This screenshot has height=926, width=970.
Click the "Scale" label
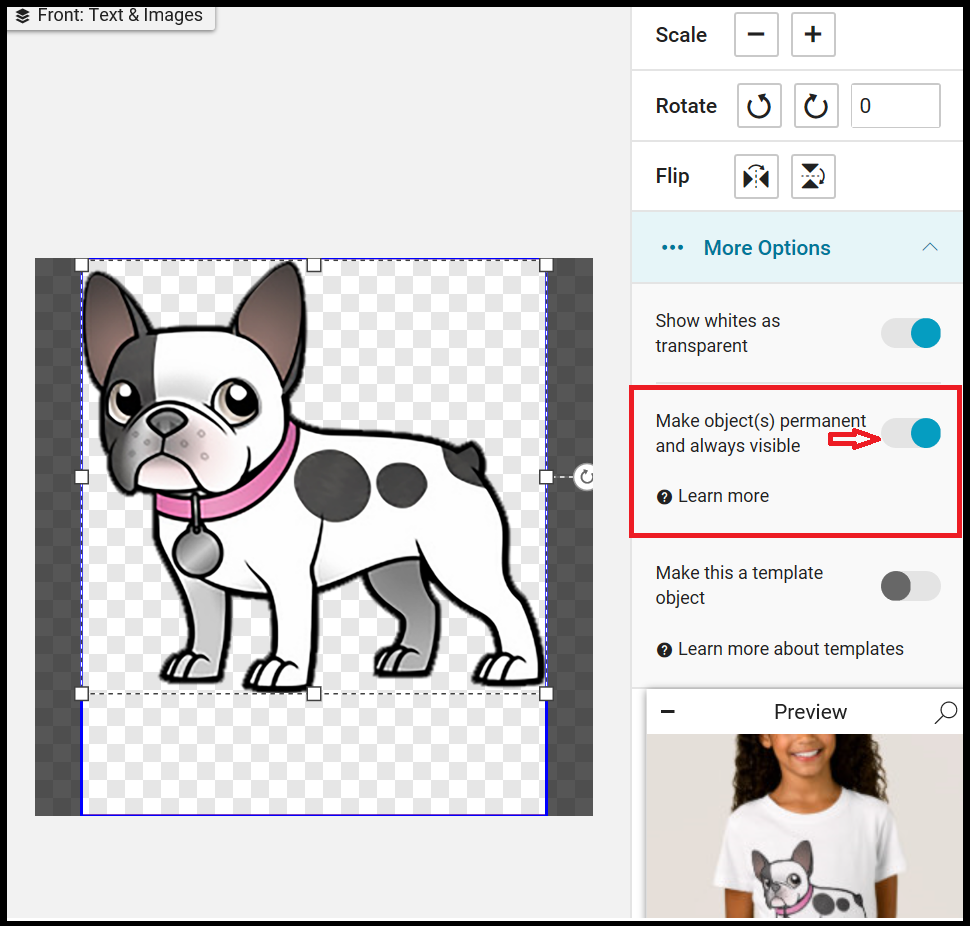[681, 35]
